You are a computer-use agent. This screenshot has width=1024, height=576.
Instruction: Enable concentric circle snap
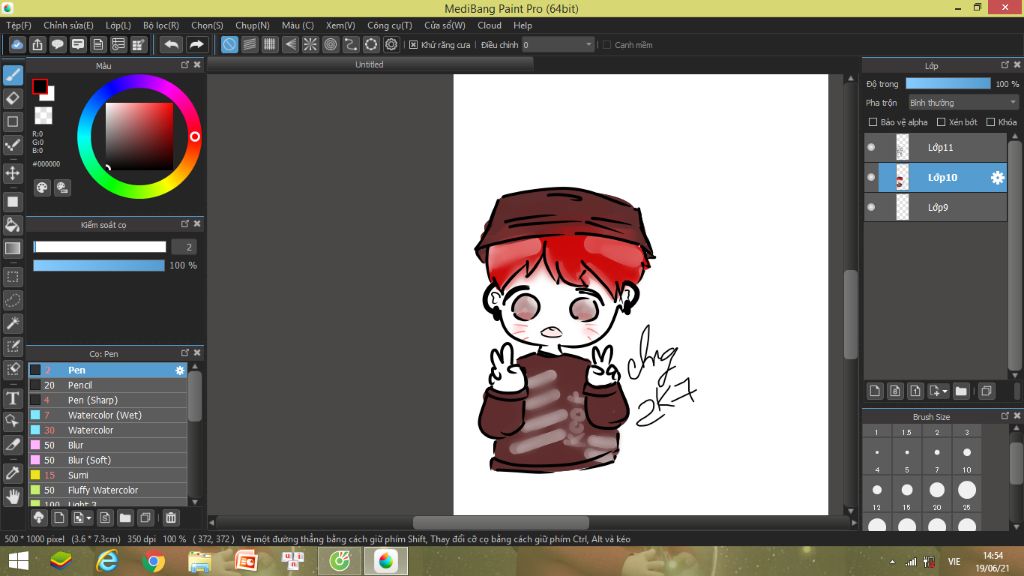point(330,44)
